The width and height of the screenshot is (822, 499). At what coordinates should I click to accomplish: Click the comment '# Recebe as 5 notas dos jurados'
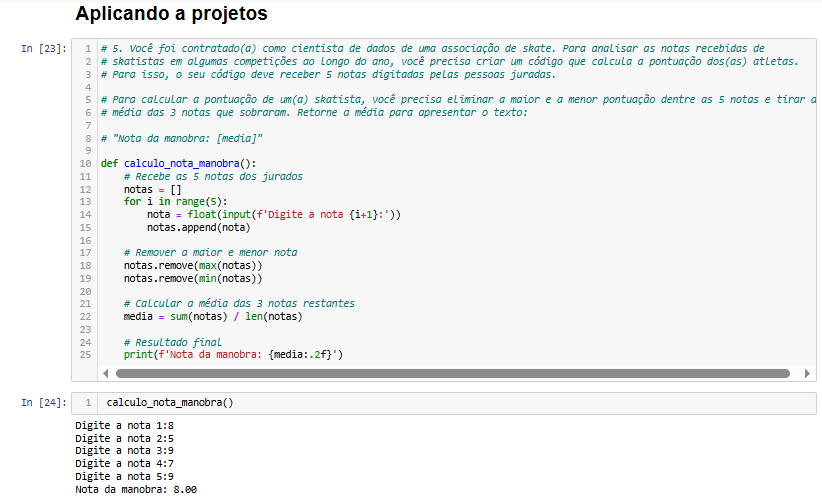[x=213, y=177]
